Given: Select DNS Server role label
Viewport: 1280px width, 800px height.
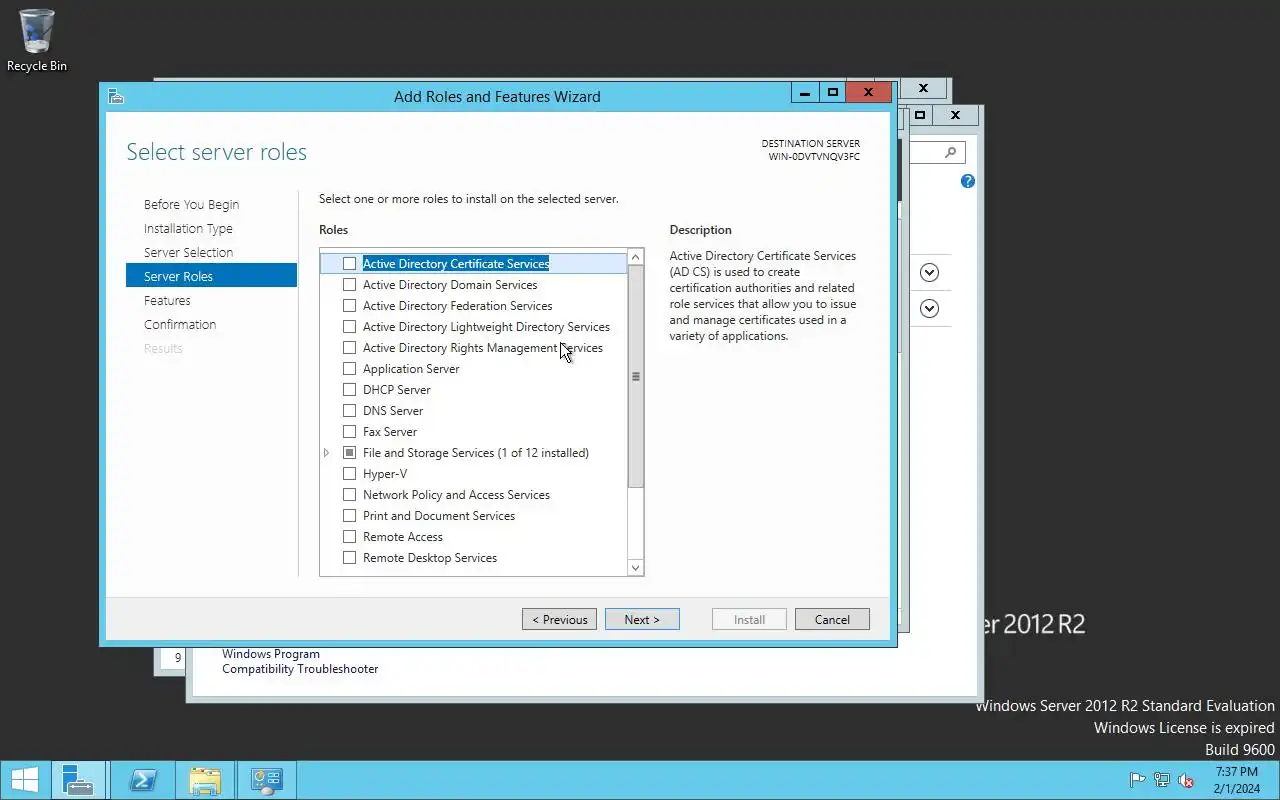Looking at the screenshot, I should coord(393,411).
